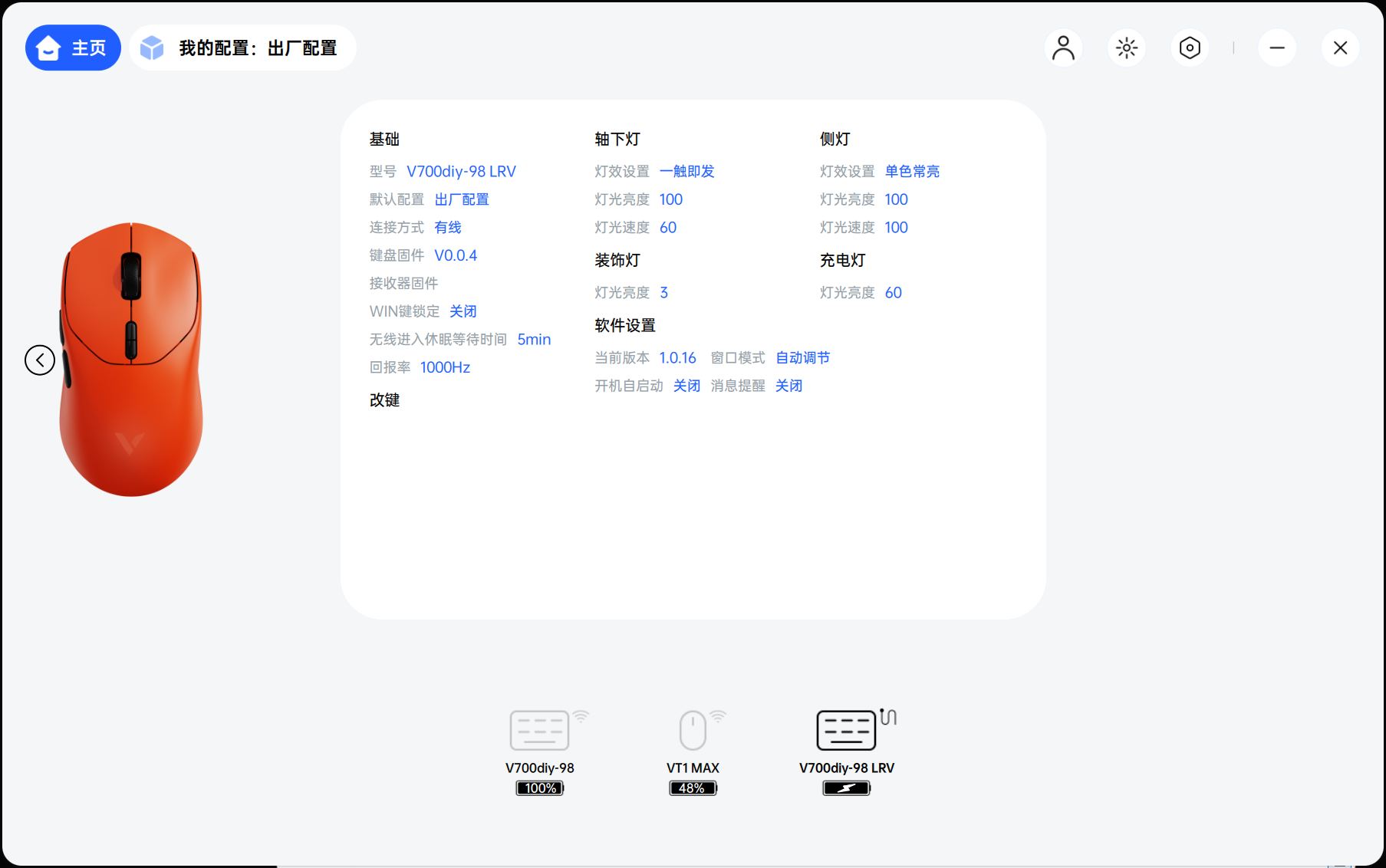Click the blue cube profile icon
The width and height of the screenshot is (1386, 868).
[x=152, y=48]
